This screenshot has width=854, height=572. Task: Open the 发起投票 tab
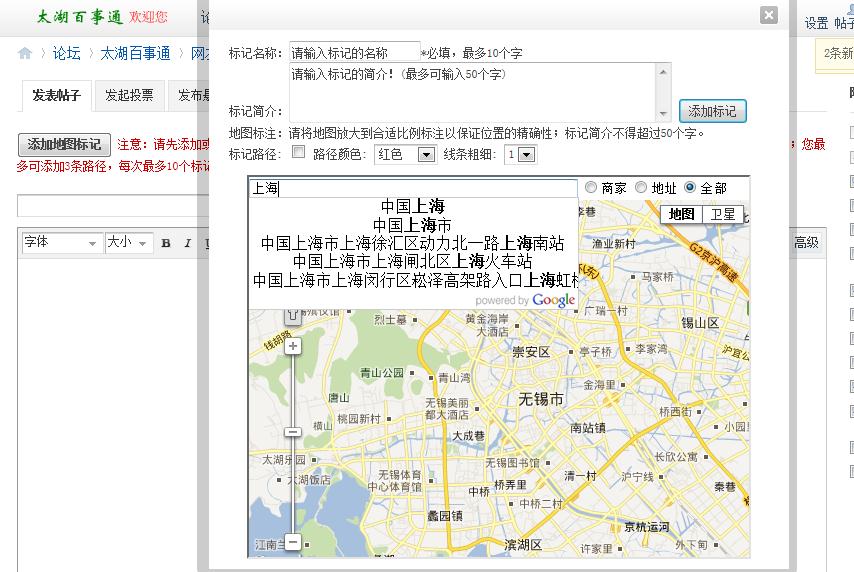click(129, 96)
